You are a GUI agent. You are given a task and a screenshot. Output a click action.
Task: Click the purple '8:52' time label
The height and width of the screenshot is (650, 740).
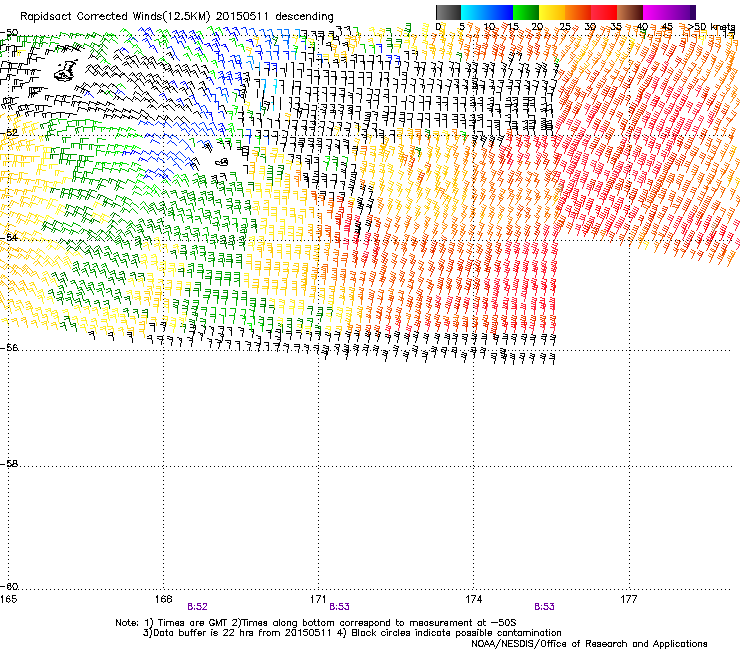click(x=197, y=607)
